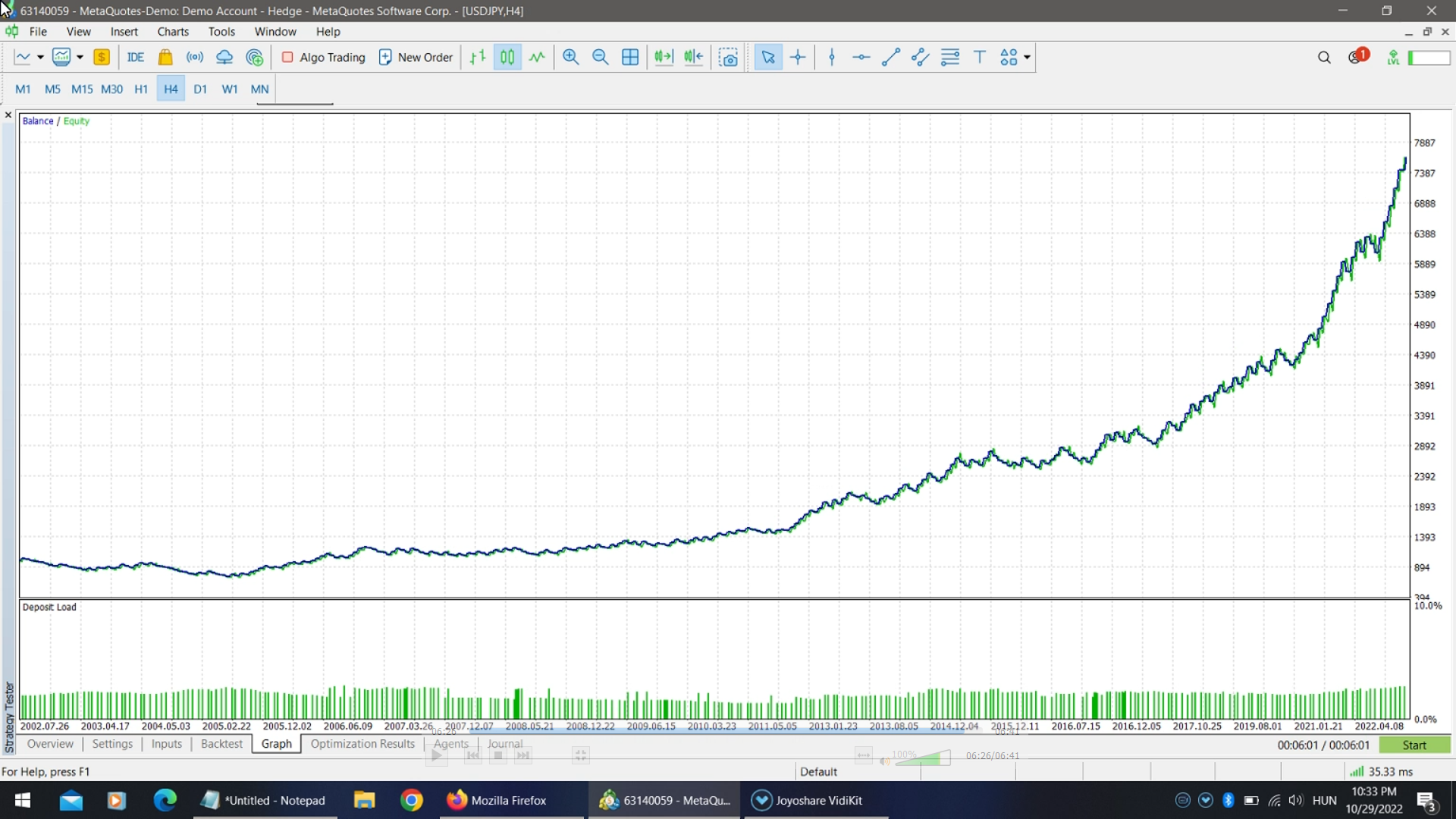Click the green progress bar in toolbar

coord(1429,58)
